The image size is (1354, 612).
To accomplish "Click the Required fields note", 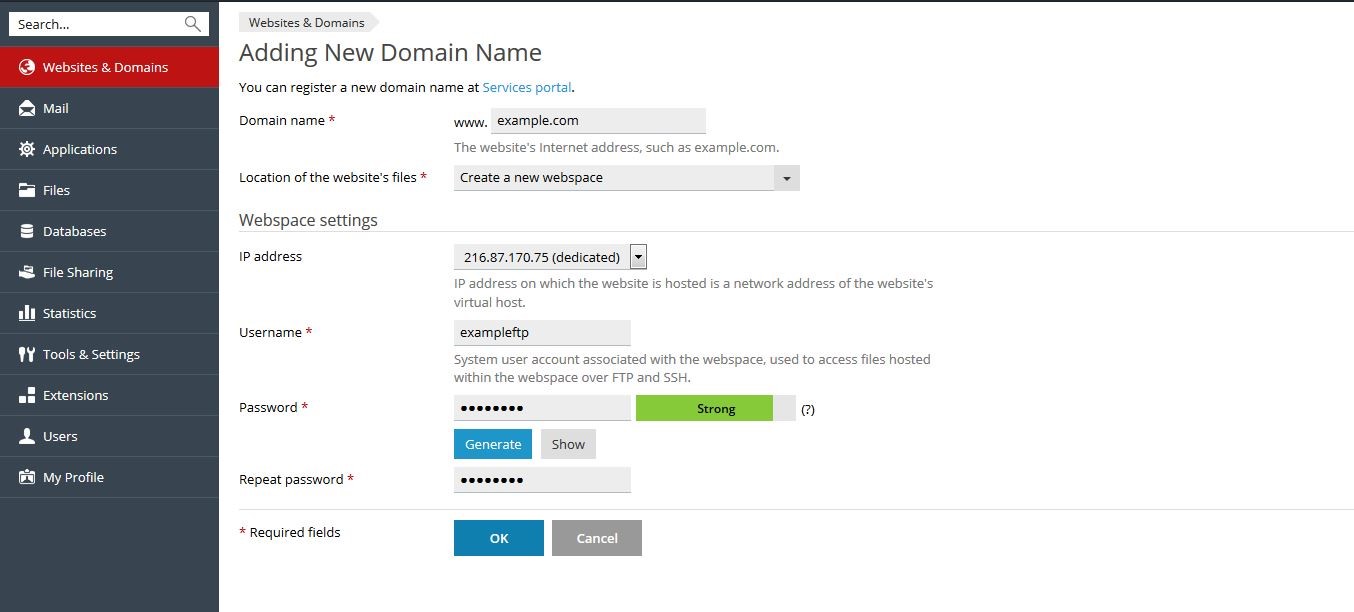I will click(290, 532).
